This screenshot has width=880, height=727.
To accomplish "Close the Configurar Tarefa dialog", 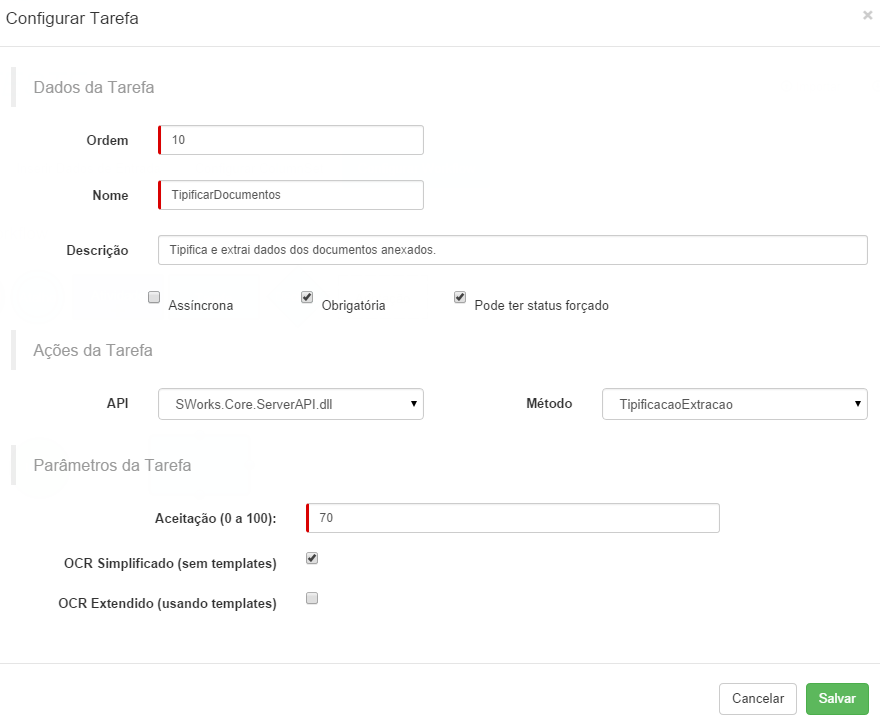I will point(867,15).
